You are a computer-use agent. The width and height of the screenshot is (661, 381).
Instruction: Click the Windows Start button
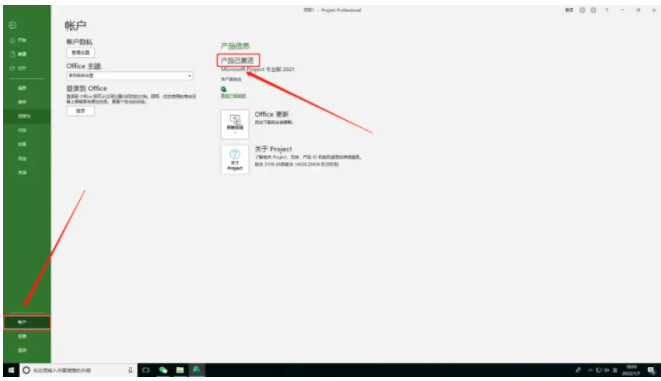point(11,370)
